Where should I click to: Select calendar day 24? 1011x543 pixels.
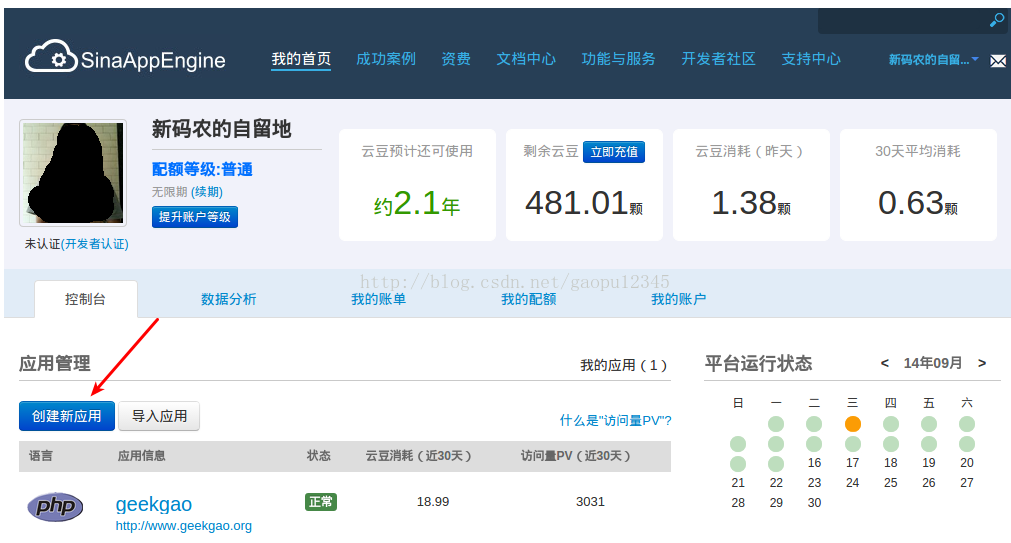click(852, 483)
